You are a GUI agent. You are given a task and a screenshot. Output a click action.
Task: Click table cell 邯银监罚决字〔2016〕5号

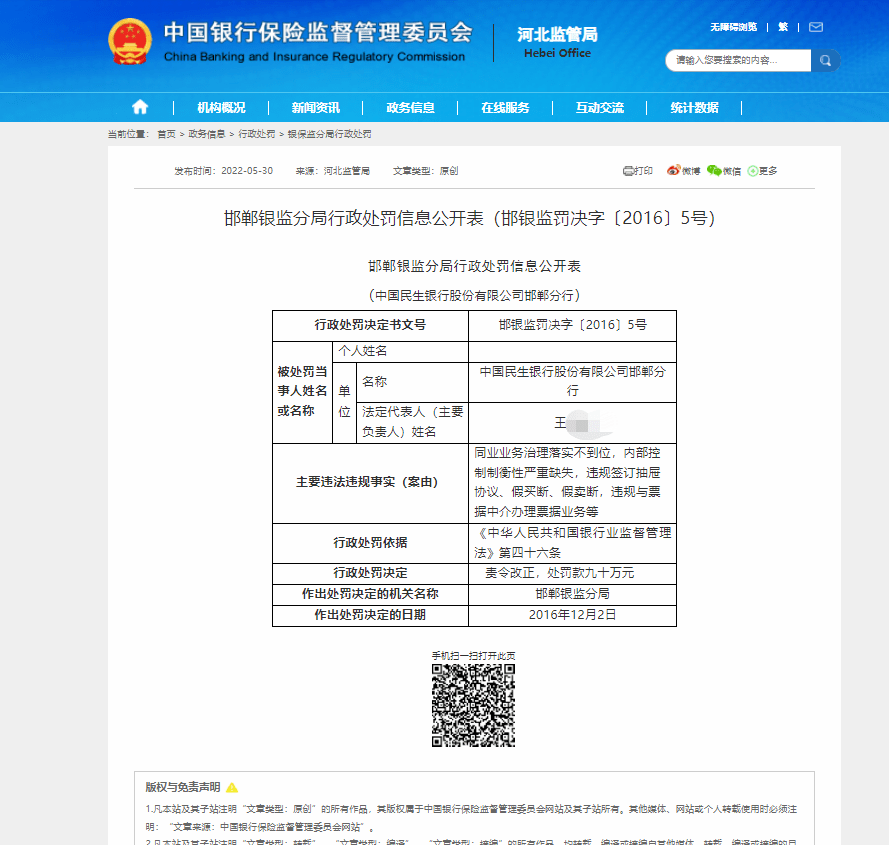pyautogui.click(x=573, y=325)
